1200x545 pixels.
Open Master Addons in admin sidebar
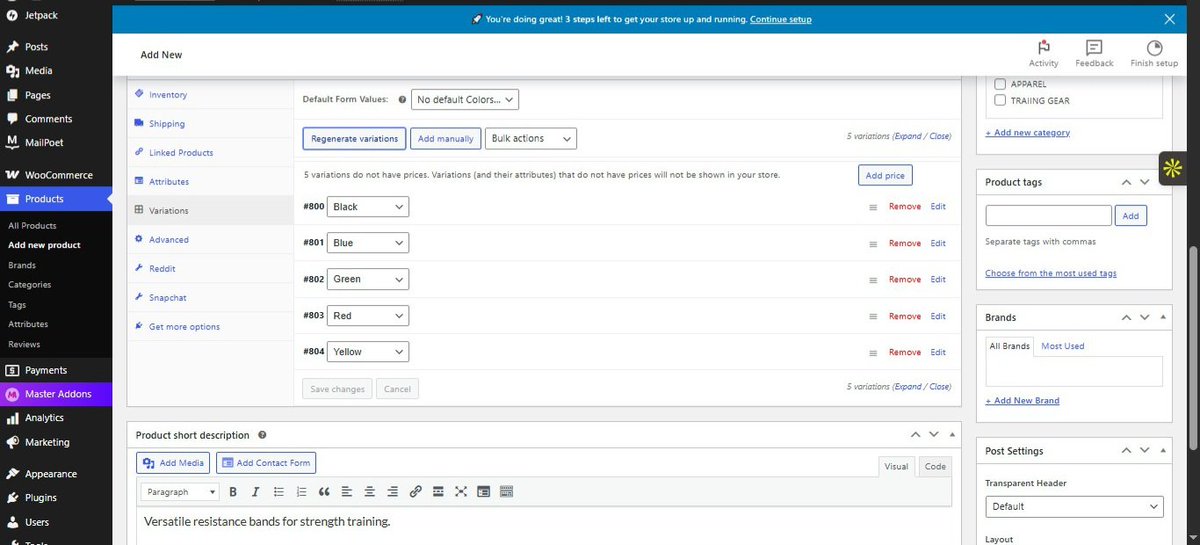56,394
